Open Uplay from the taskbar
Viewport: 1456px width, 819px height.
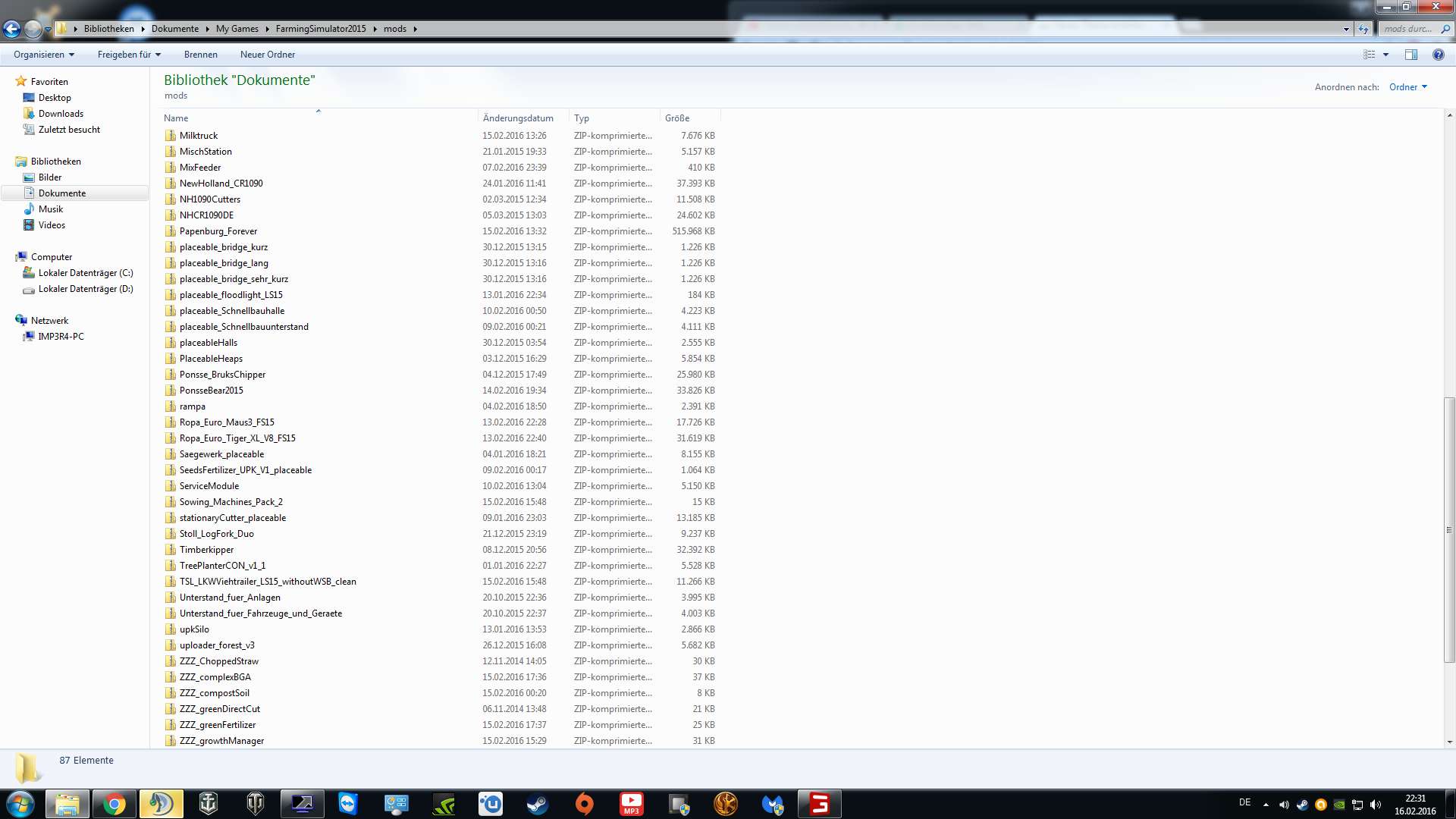pos(491,804)
